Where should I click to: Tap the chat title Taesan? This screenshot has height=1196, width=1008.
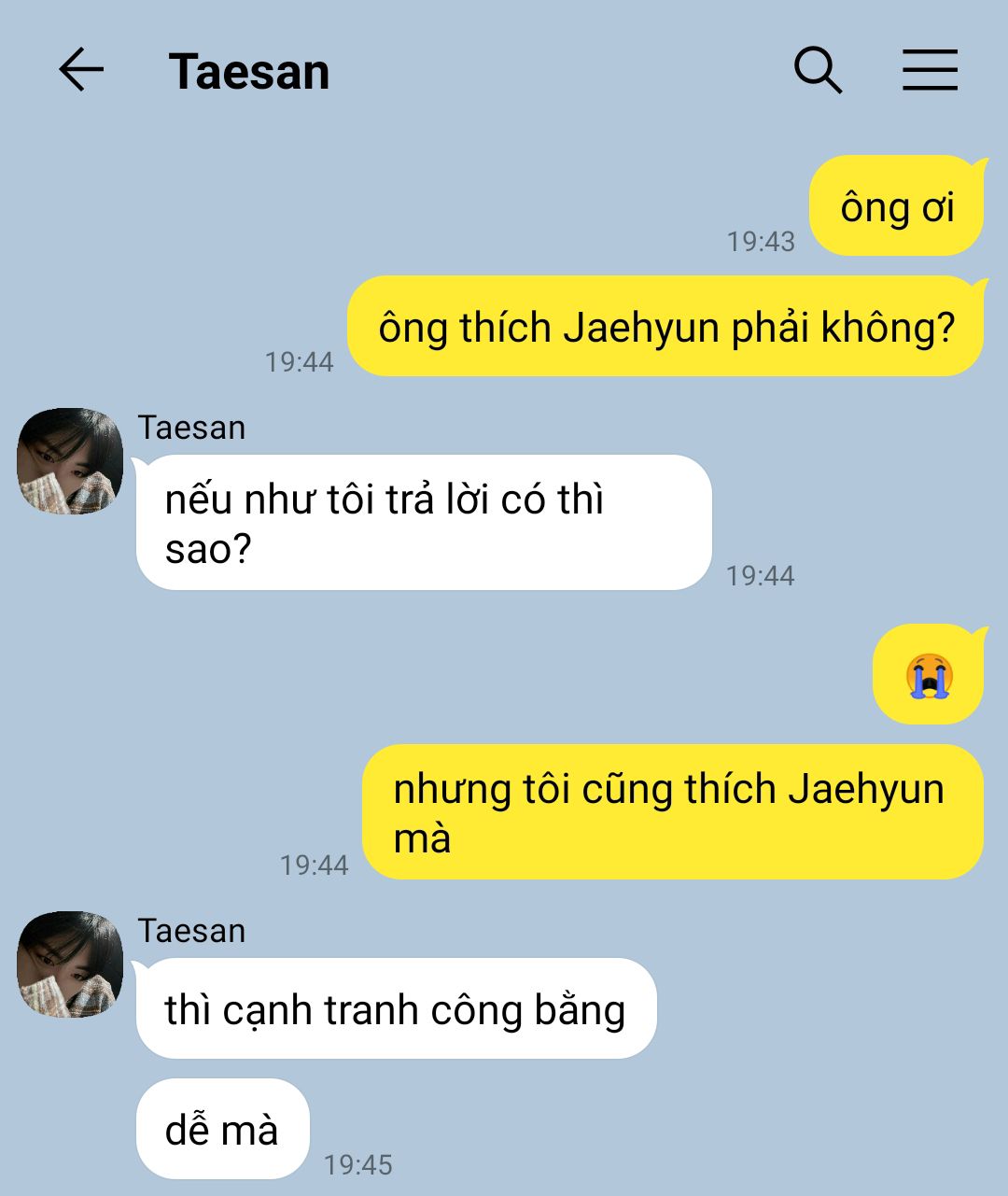pos(249,72)
